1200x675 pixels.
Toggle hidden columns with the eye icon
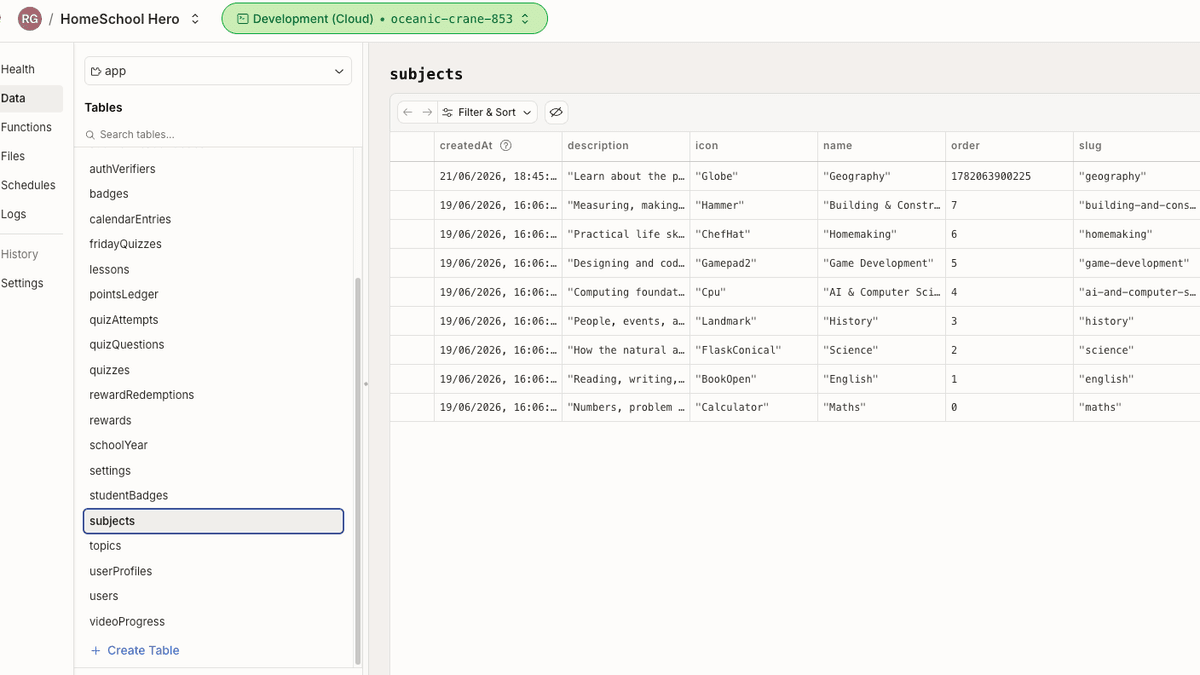pyautogui.click(x=556, y=112)
